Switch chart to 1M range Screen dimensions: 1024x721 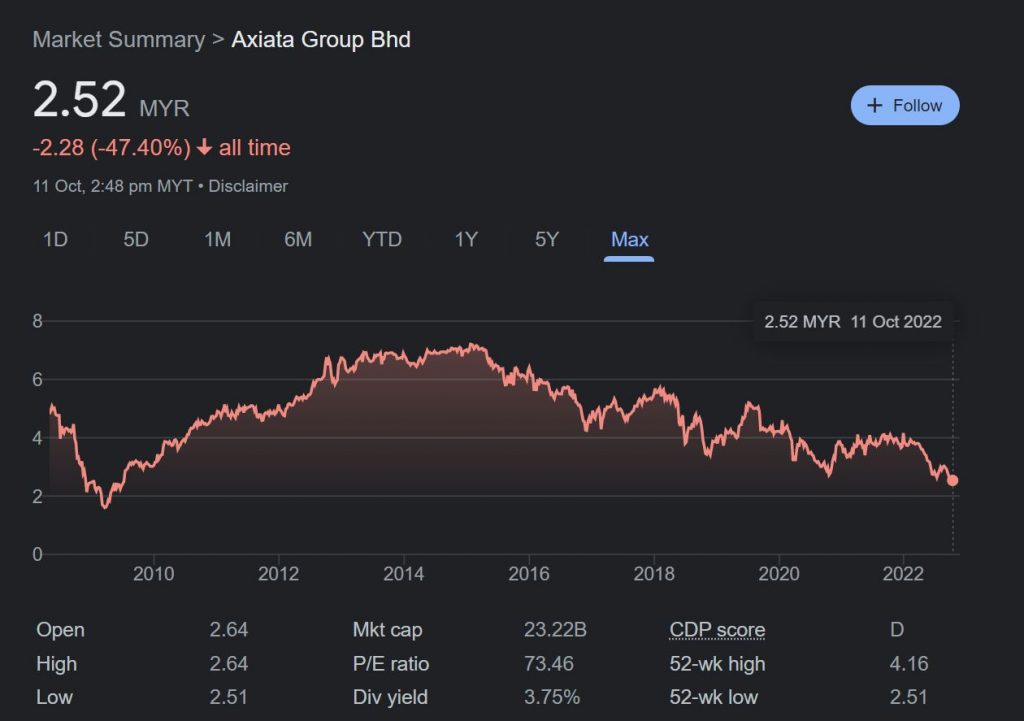coord(217,239)
